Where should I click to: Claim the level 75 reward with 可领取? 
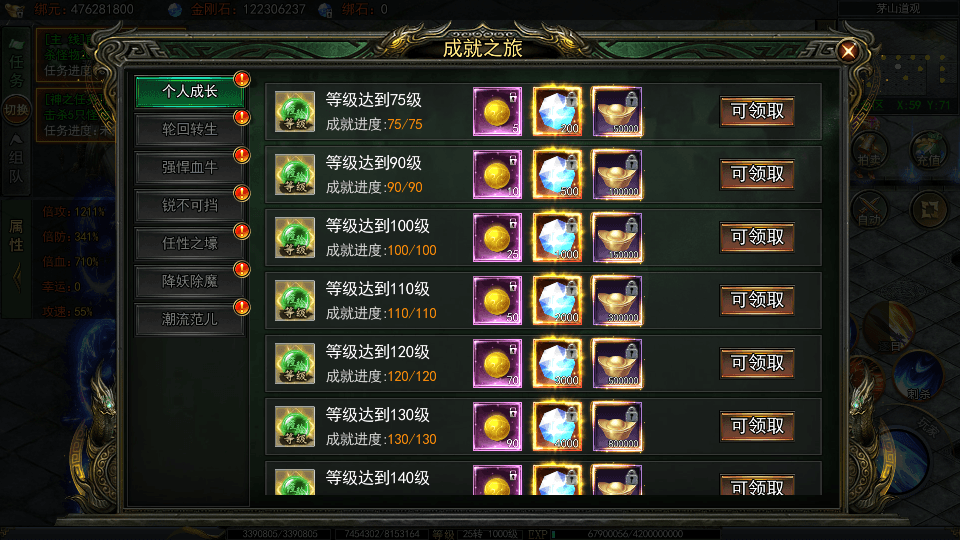pyautogui.click(x=757, y=111)
